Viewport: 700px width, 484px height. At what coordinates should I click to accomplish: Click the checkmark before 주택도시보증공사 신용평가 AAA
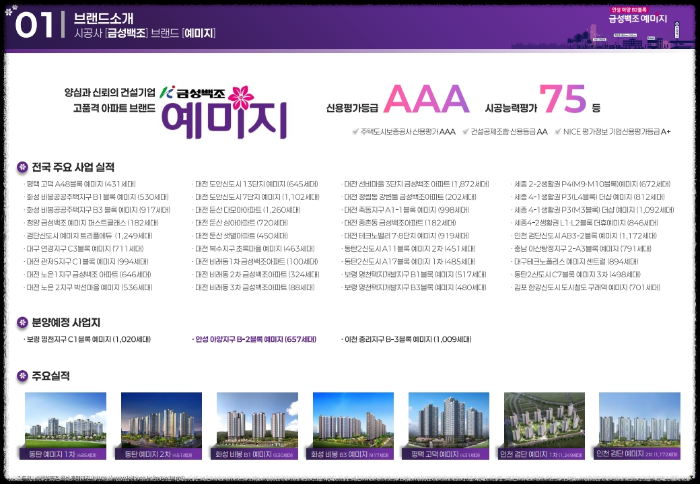pos(355,131)
